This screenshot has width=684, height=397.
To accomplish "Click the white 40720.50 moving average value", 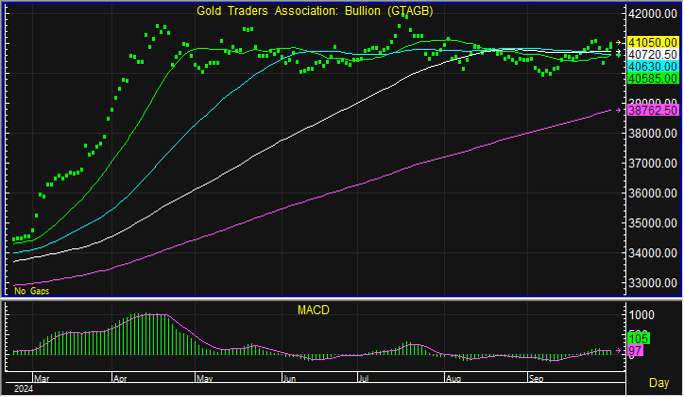I will tap(653, 55).
